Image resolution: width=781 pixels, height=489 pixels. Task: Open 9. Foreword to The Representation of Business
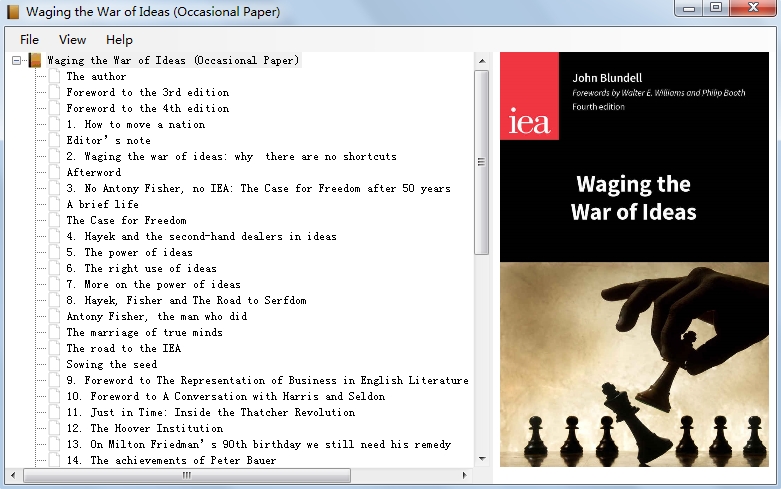(267, 379)
